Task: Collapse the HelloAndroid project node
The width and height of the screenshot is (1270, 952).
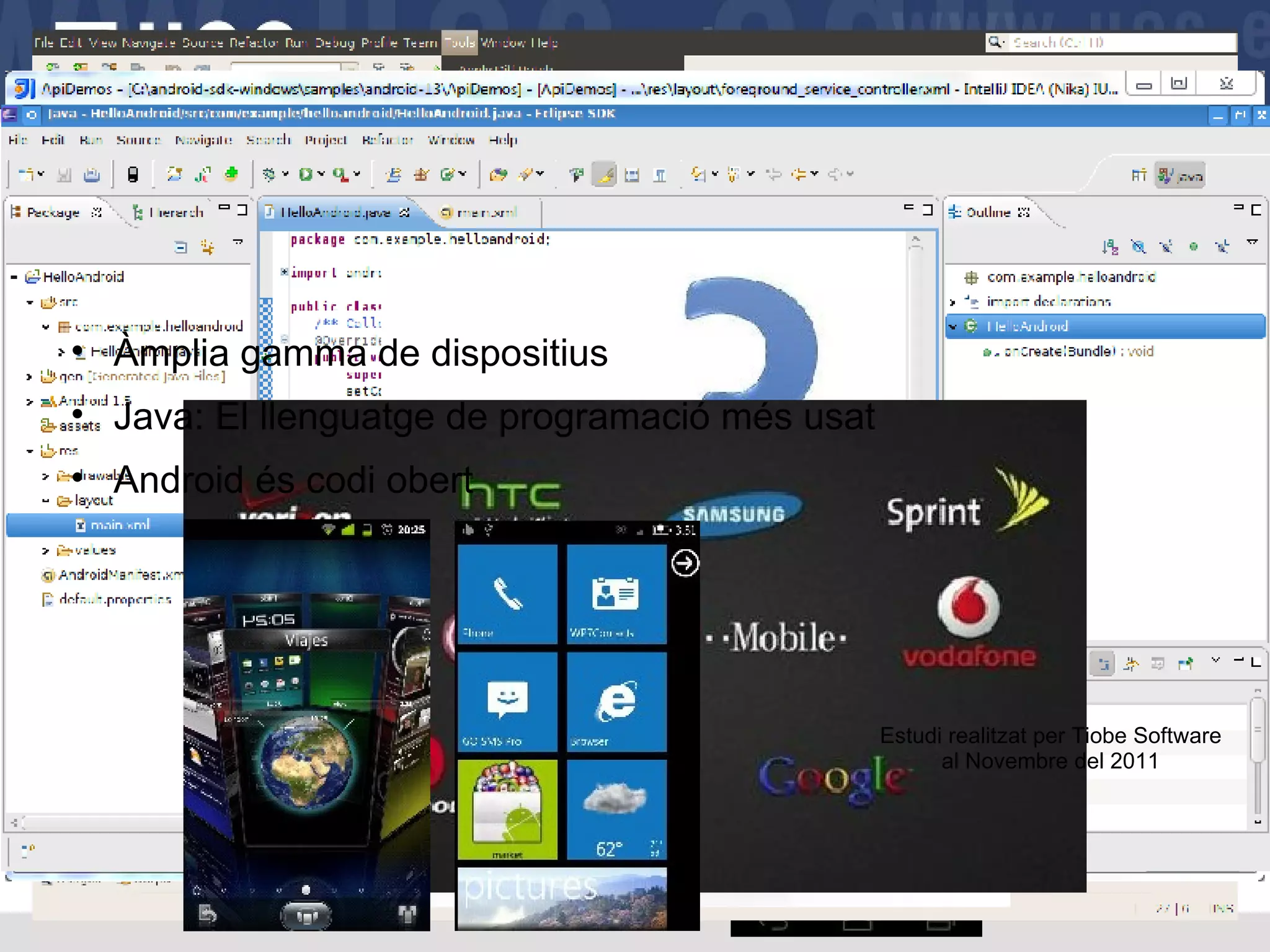Action: click(x=14, y=277)
